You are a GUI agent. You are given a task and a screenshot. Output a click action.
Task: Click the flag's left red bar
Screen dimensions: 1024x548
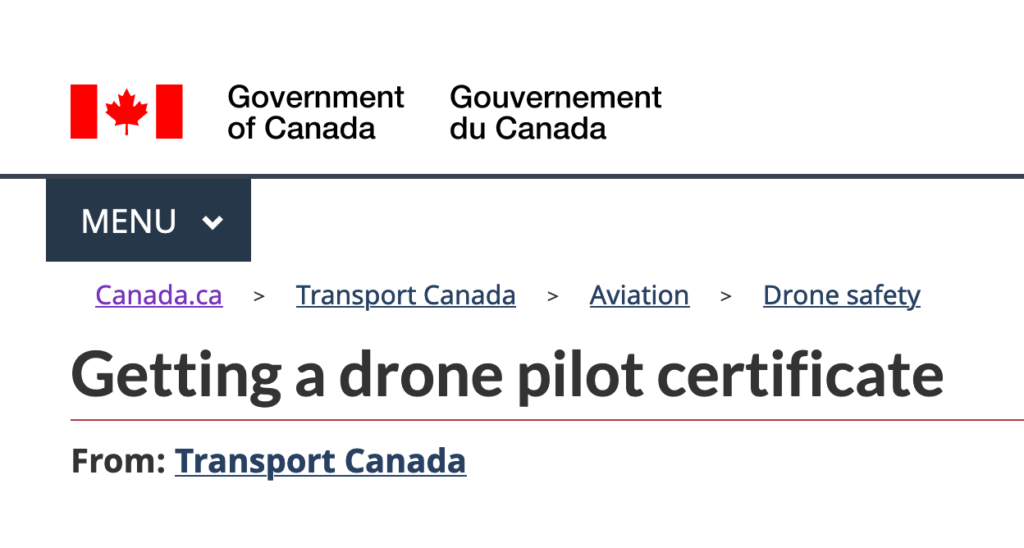point(83,111)
